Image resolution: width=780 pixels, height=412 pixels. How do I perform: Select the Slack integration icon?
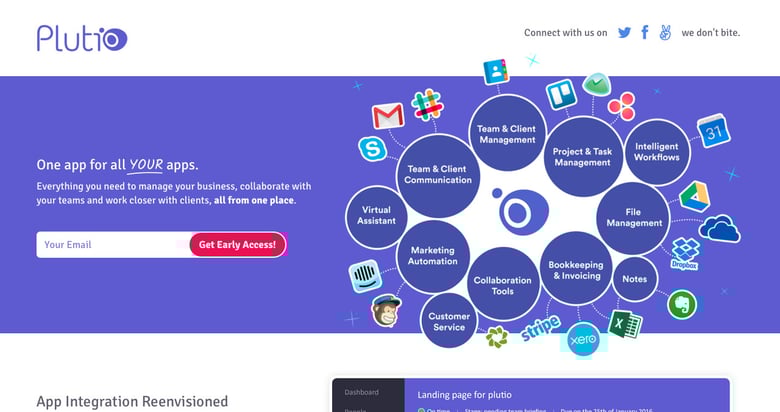click(427, 103)
